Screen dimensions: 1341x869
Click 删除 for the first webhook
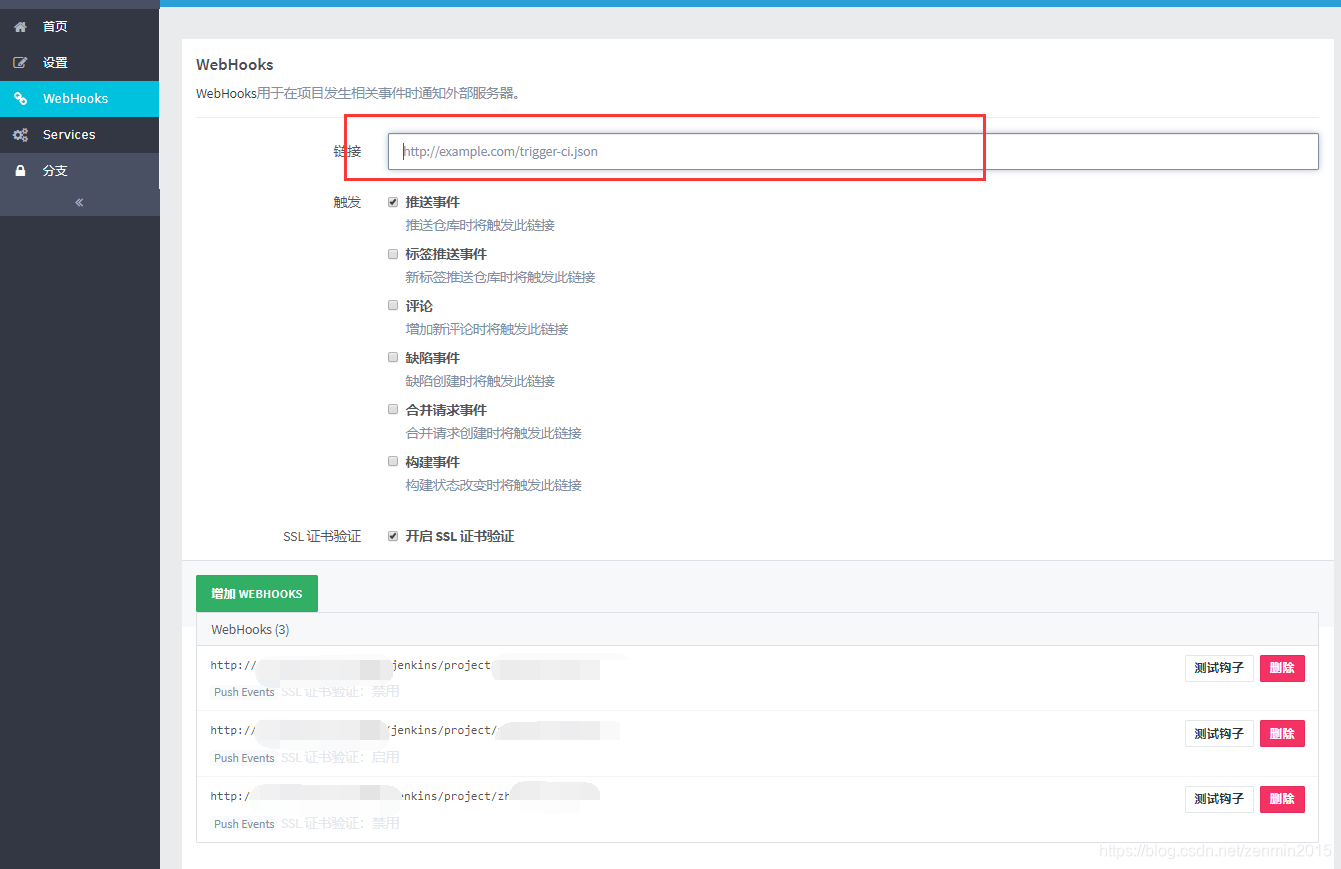click(x=1282, y=668)
